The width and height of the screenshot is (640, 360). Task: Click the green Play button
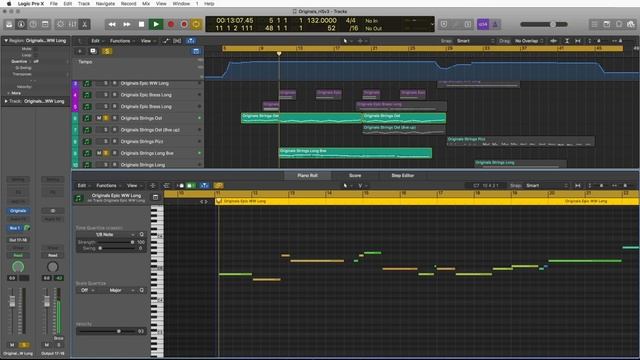156,24
